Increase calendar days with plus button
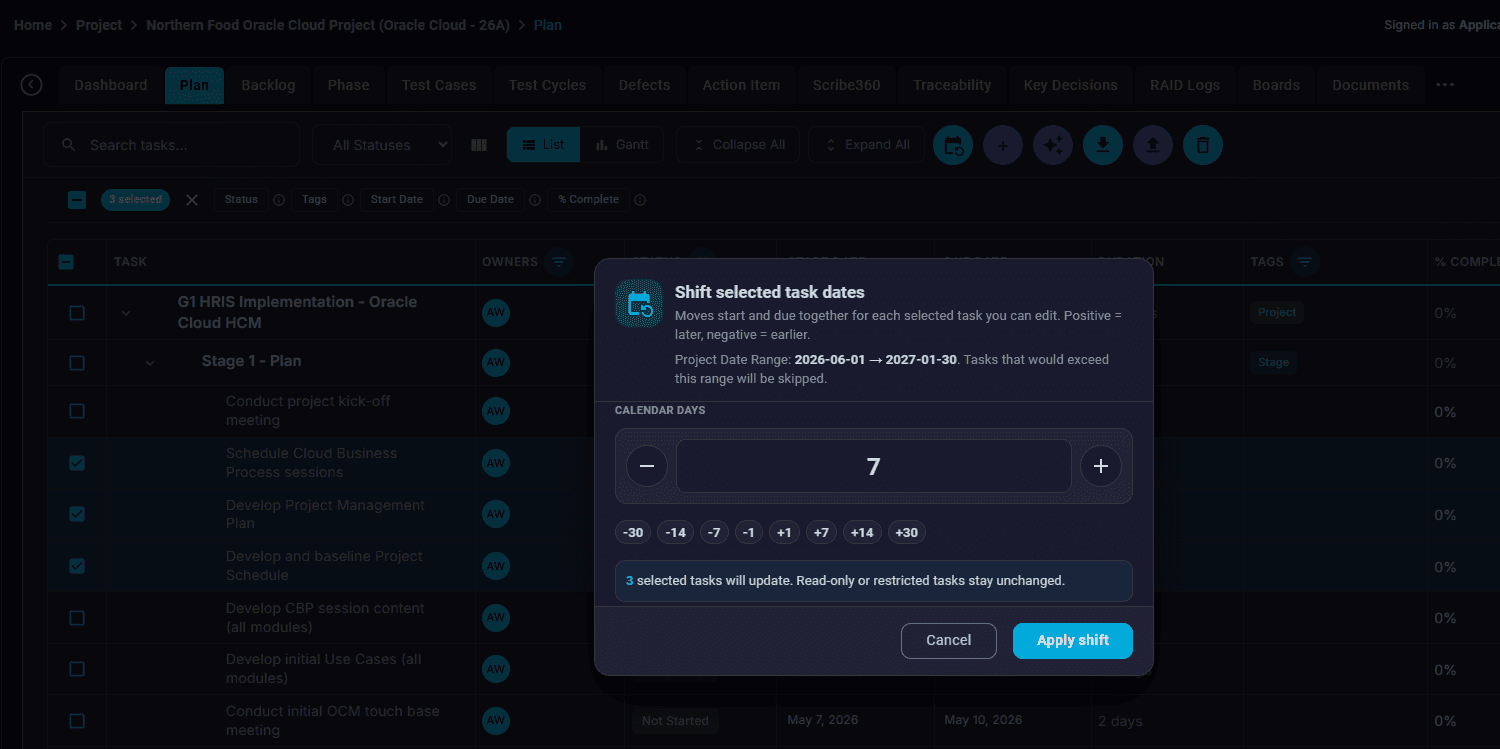1500x749 pixels. pos(1101,466)
